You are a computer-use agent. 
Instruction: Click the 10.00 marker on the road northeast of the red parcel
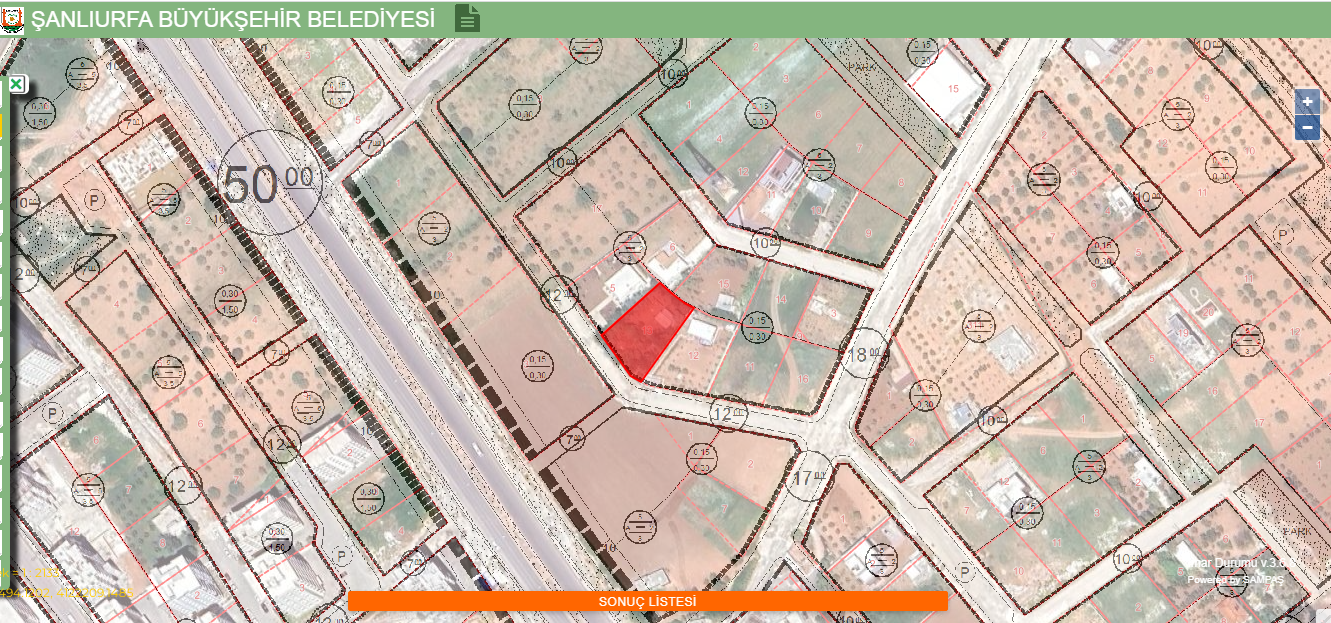pos(765,242)
